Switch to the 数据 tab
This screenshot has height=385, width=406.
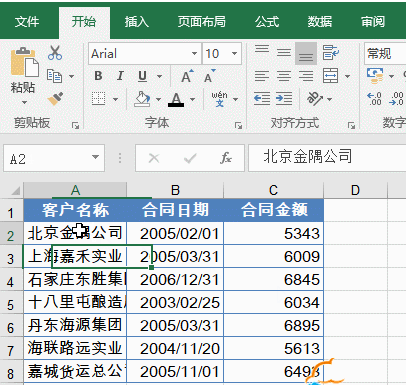click(320, 22)
